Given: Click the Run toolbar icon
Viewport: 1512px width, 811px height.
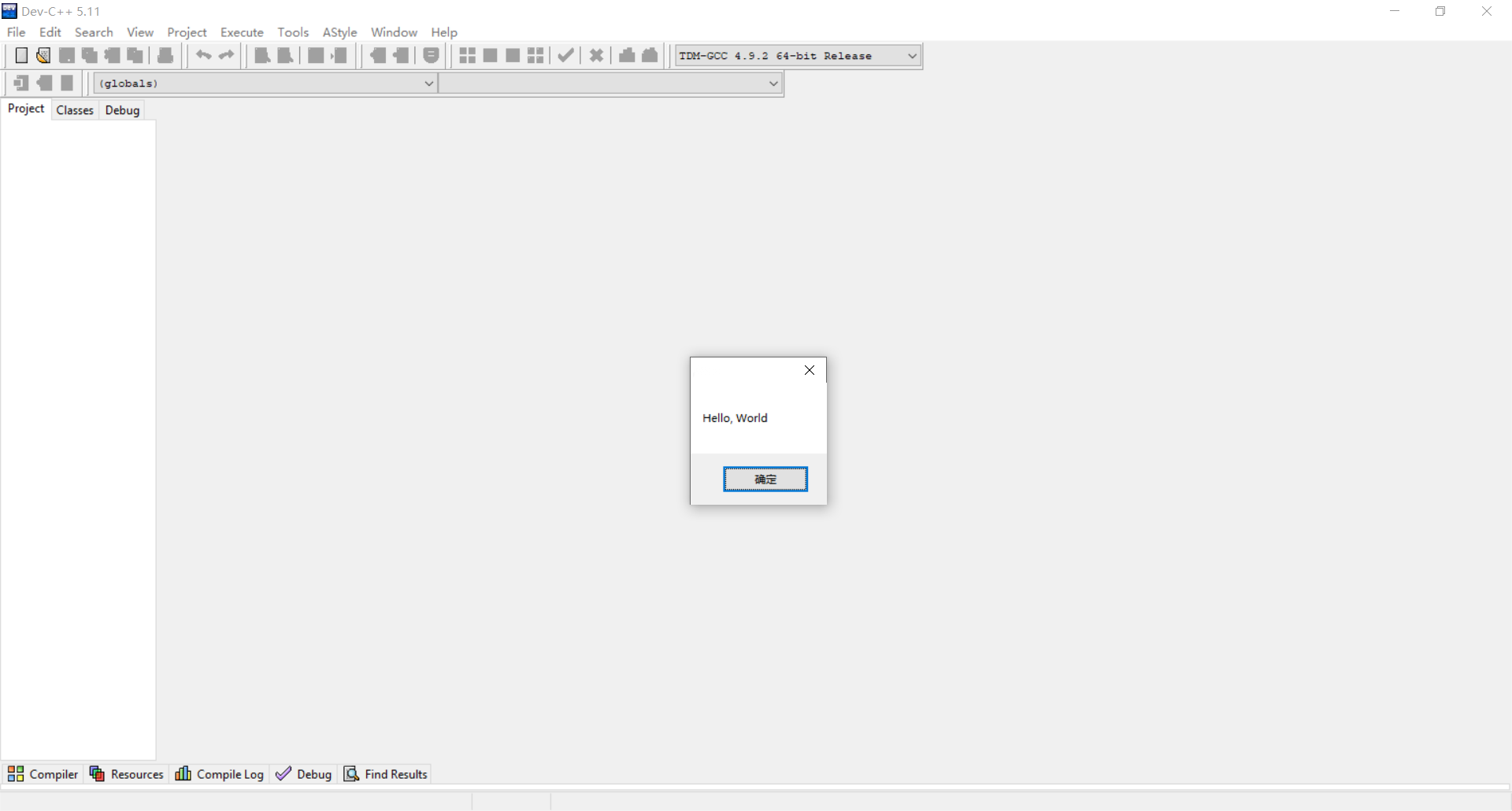Looking at the screenshot, I should [490, 55].
